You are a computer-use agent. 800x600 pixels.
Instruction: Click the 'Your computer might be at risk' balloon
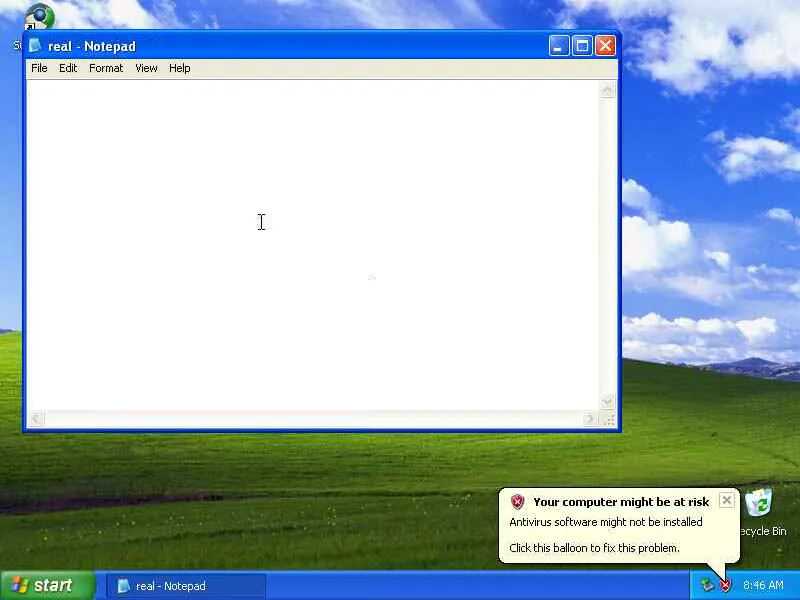(619, 526)
